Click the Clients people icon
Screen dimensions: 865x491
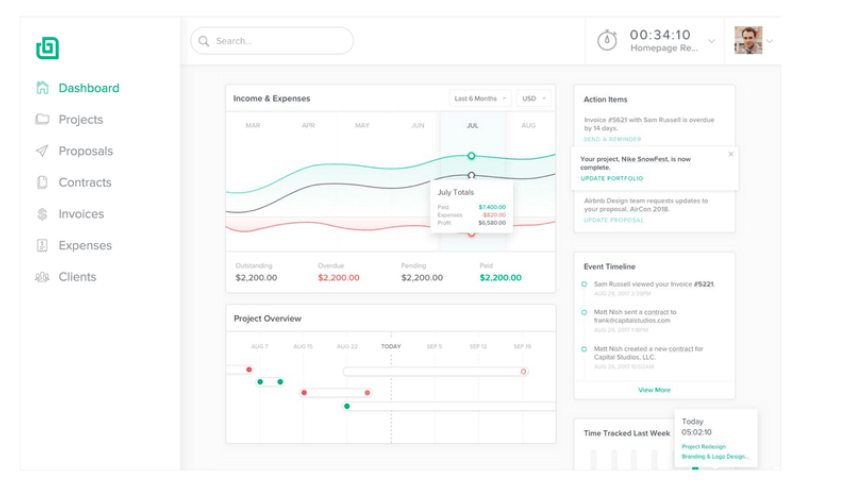point(42,277)
